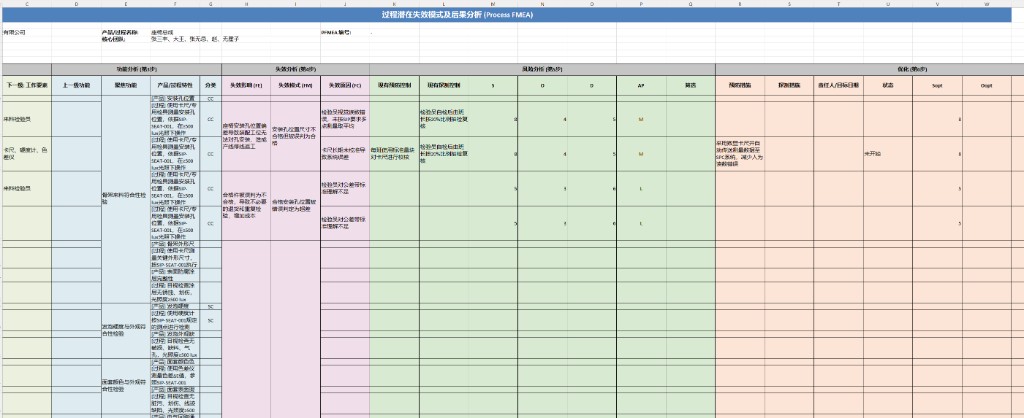Image resolution: width=1024 pixels, height=418 pixels.
Task: Select the '筛选' column heading
Action: (x=690, y=86)
